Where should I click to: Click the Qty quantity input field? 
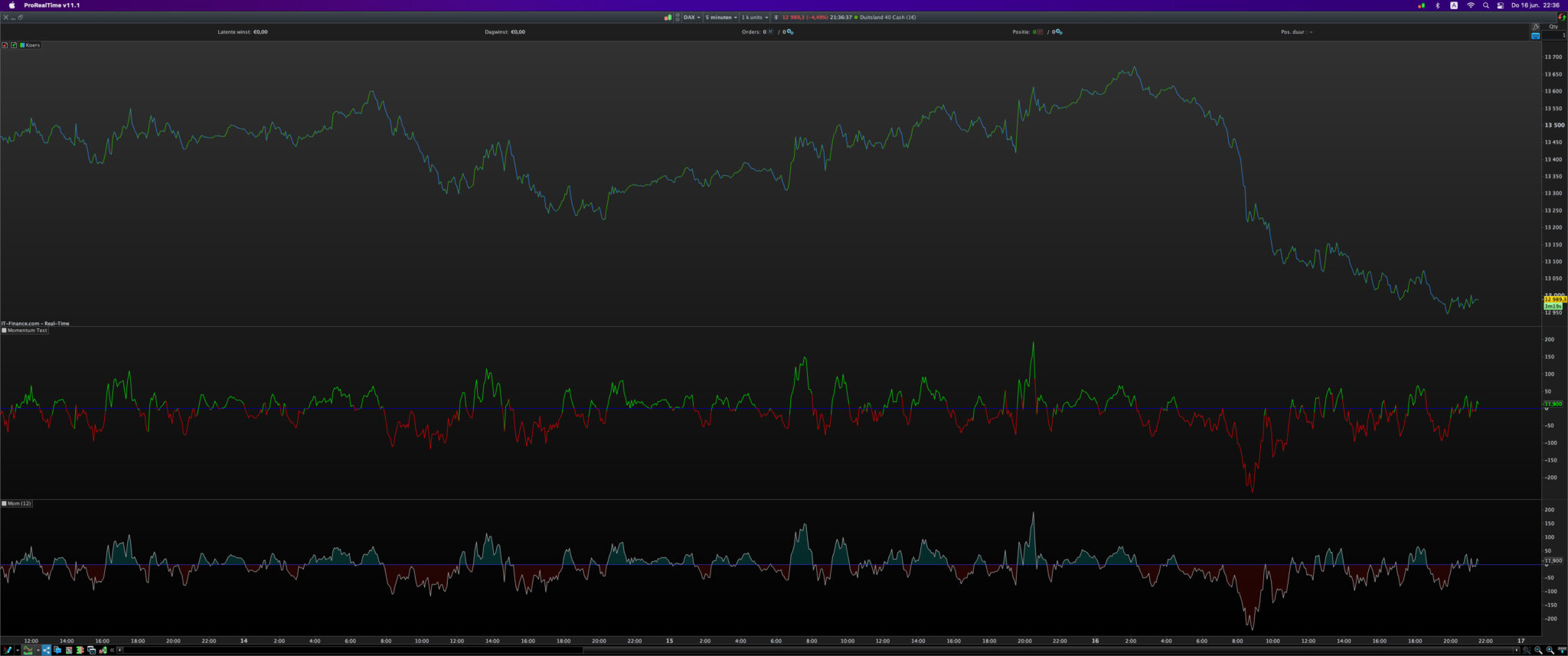[1553, 35]
